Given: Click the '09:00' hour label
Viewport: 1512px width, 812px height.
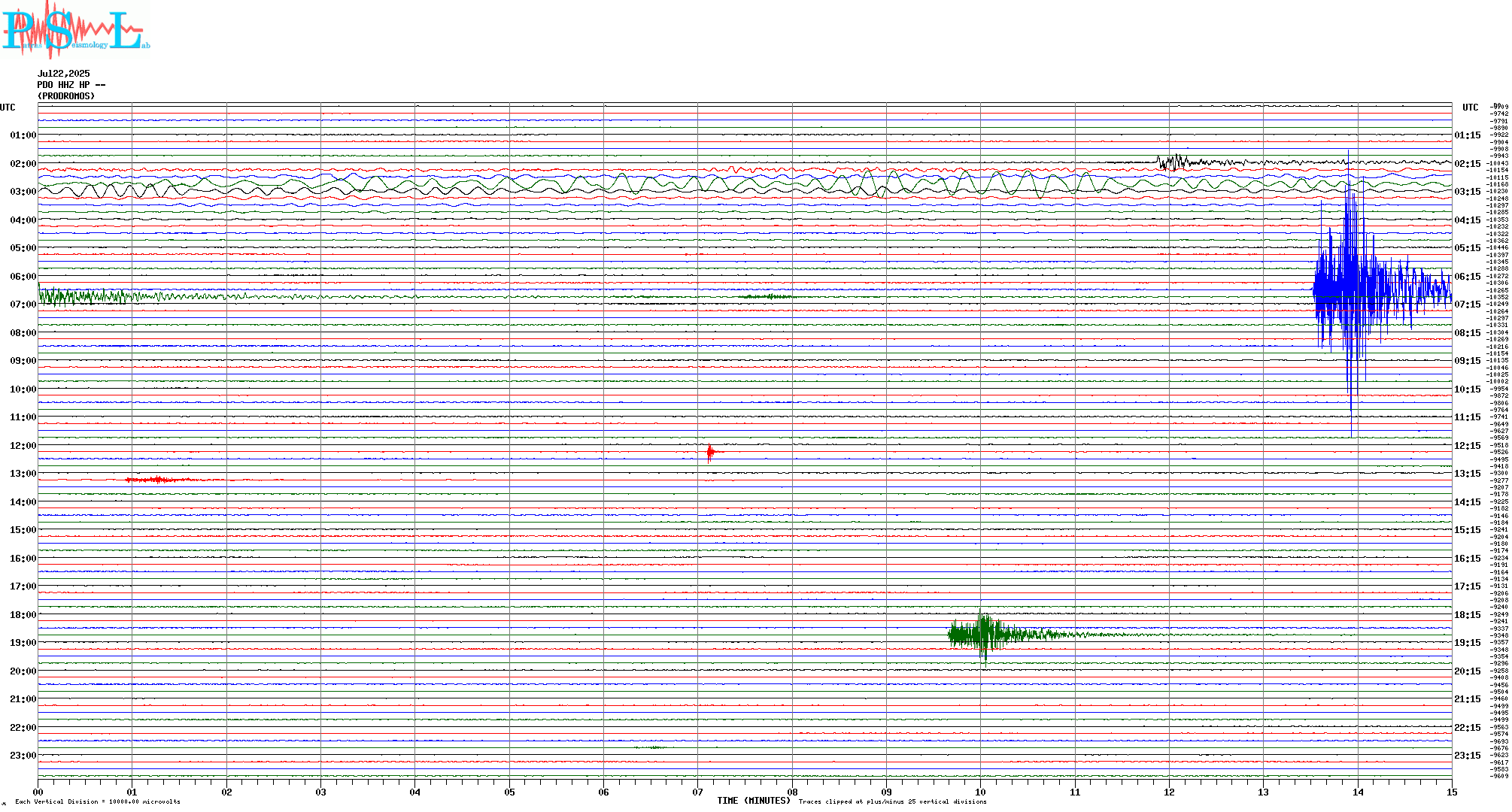Looking at the screenshot, I should click(x=23, y=361).
